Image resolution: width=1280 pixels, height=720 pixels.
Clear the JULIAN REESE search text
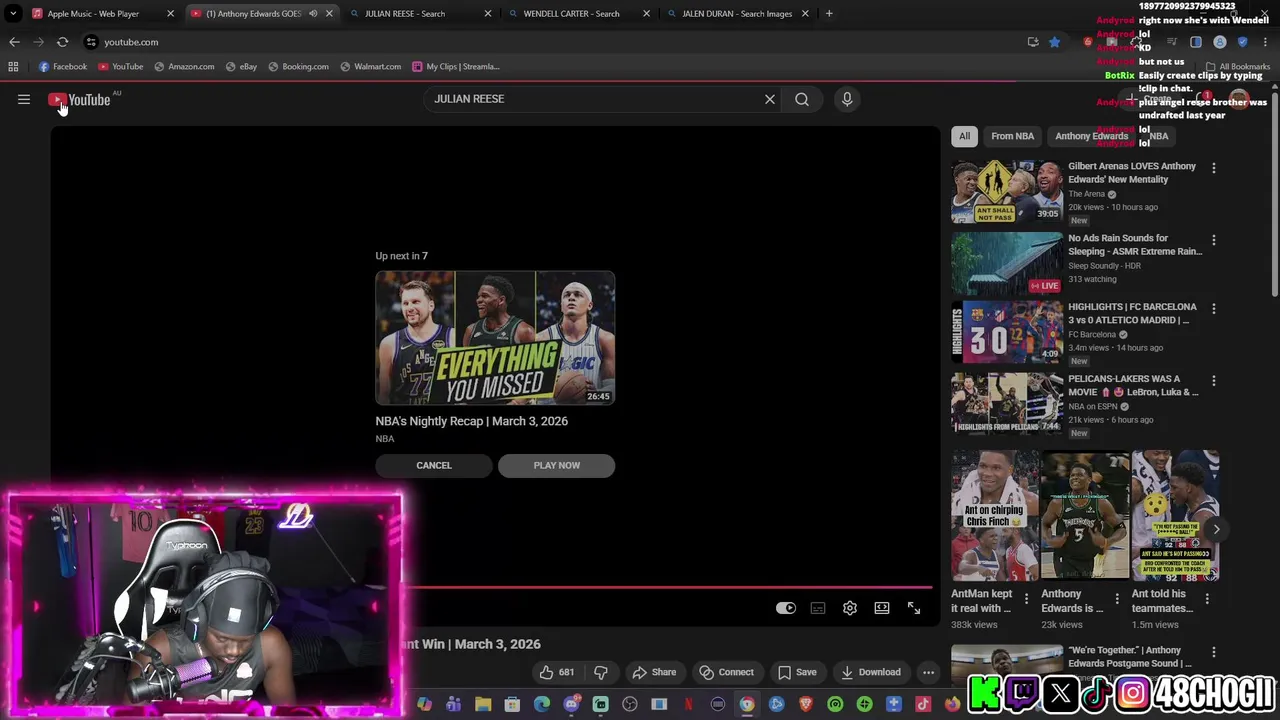coord(770,99)
